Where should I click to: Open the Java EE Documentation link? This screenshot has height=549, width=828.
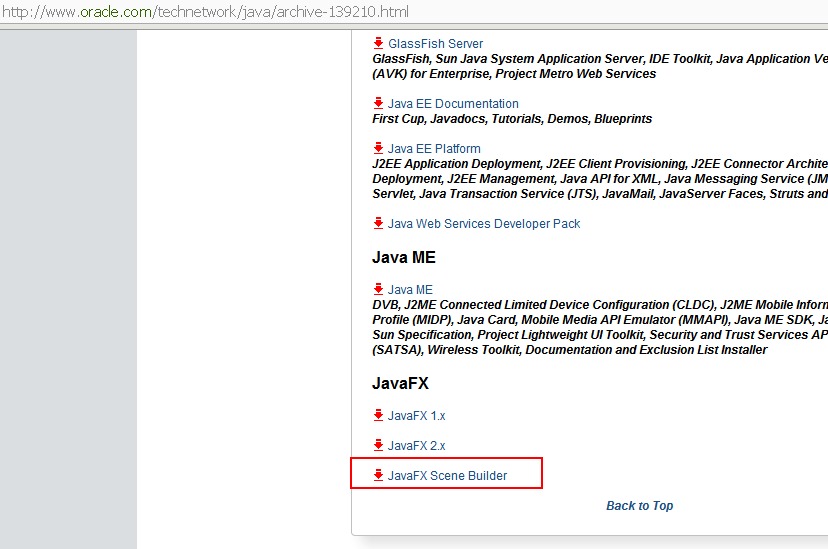pyautogui.click(x=453, y=103)
